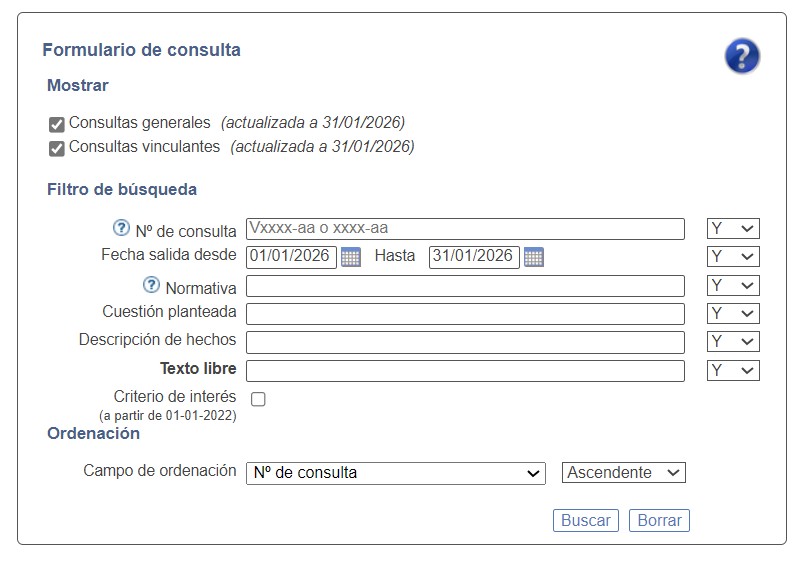The image size is (811, 565).
Task: Uncheck Consultas vinculantes checkbox
Action: pos(57,148)
